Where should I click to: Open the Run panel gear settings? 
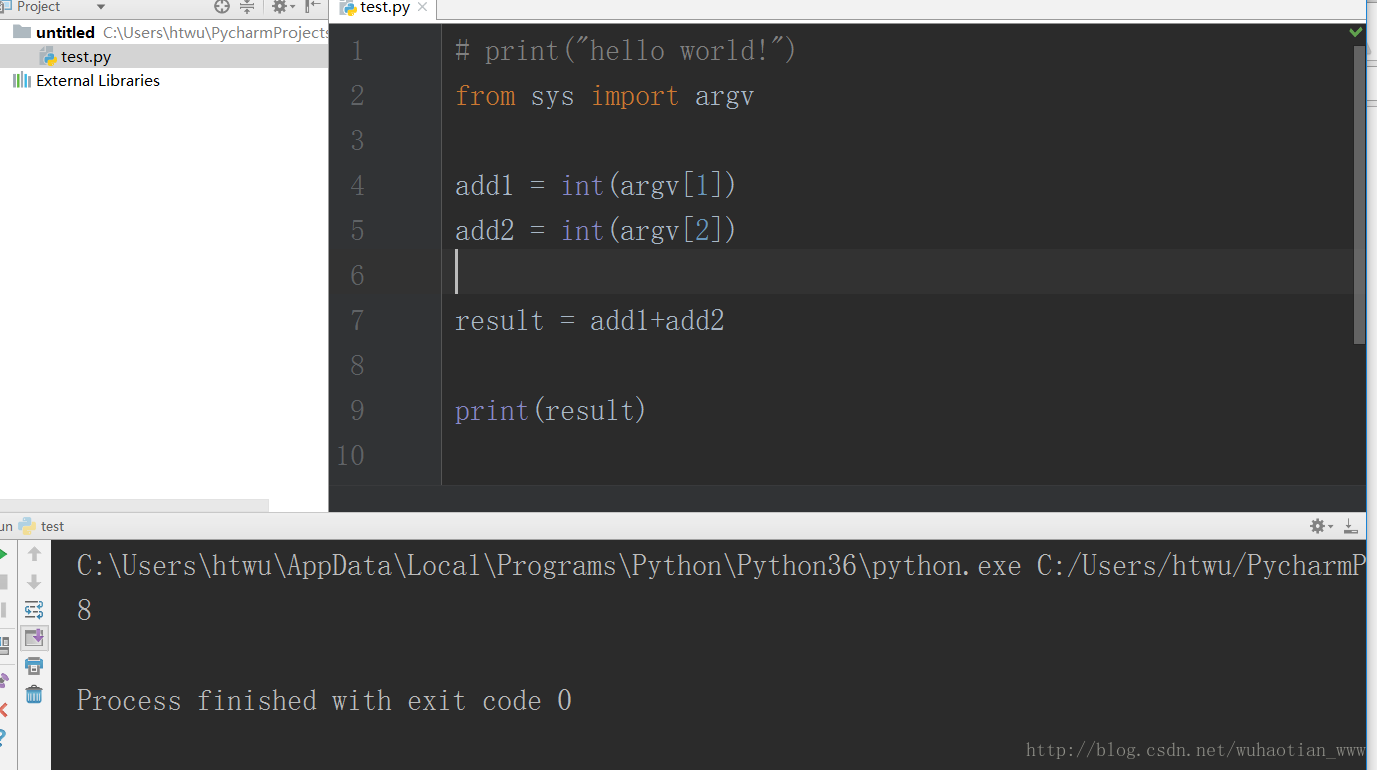1320,526
